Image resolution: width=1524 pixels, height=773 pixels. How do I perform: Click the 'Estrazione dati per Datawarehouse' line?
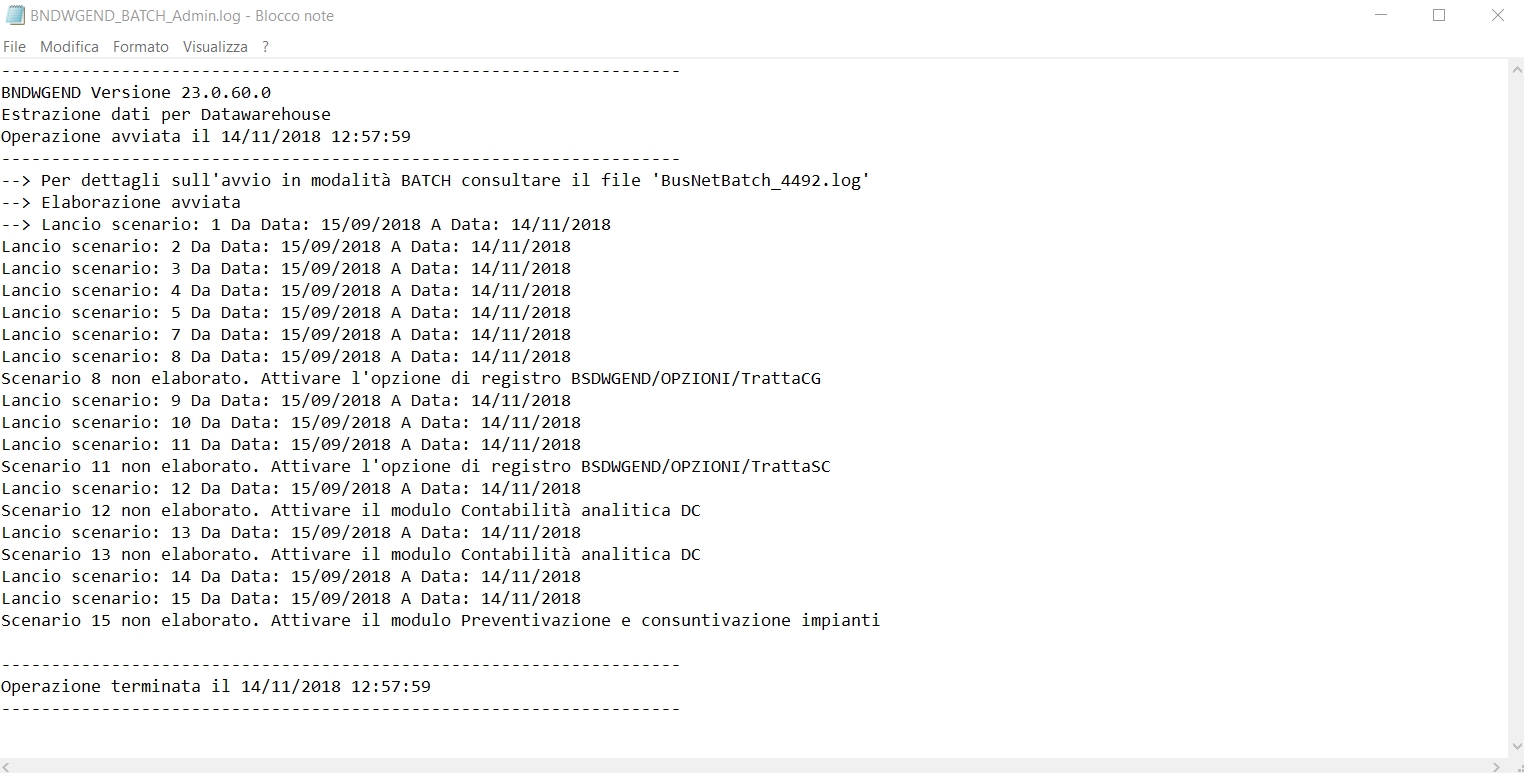pos(166,115)
